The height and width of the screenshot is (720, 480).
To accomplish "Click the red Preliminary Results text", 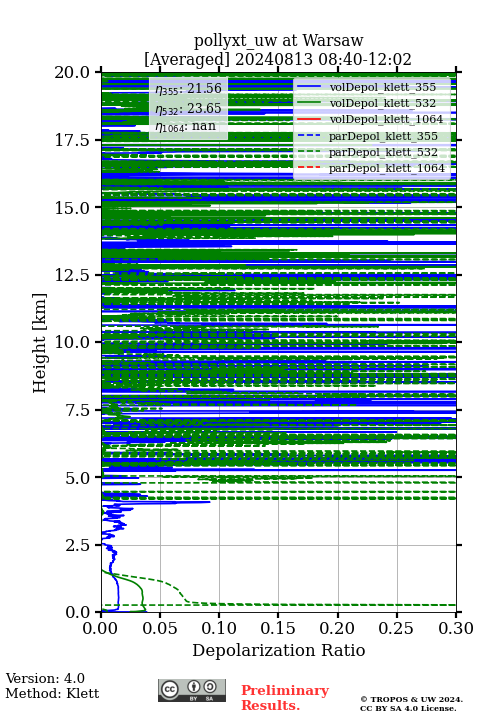I will (x=285, y=697).
